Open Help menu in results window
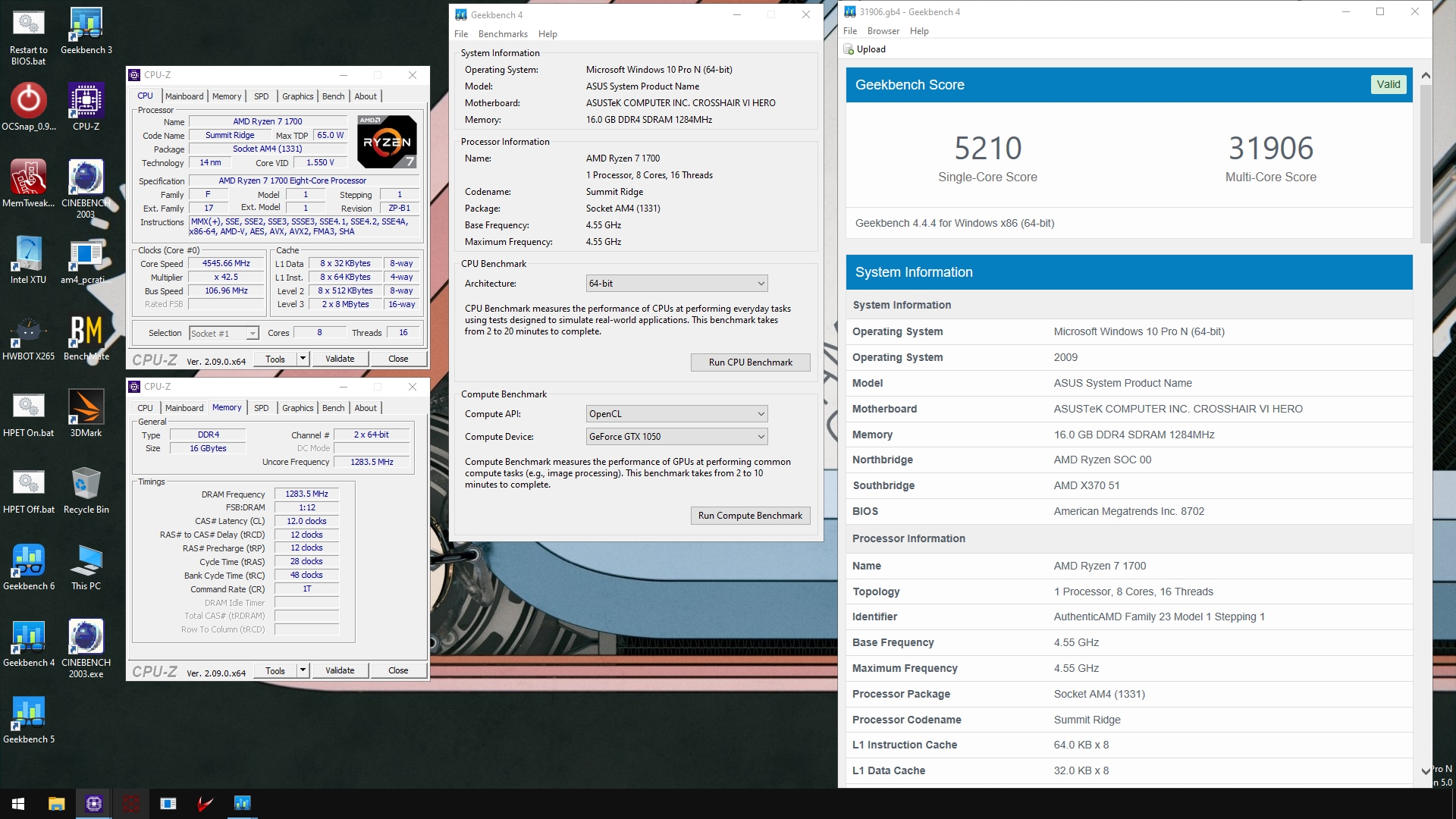Screen dimensions: 1456x819 [x=919, y=31]
